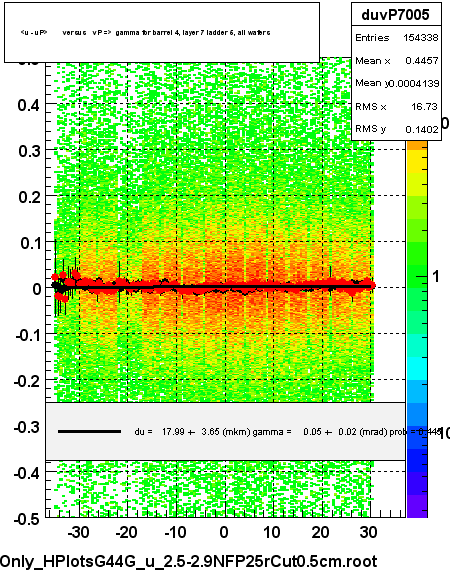Click the x-axis label 20

point(320,532)
